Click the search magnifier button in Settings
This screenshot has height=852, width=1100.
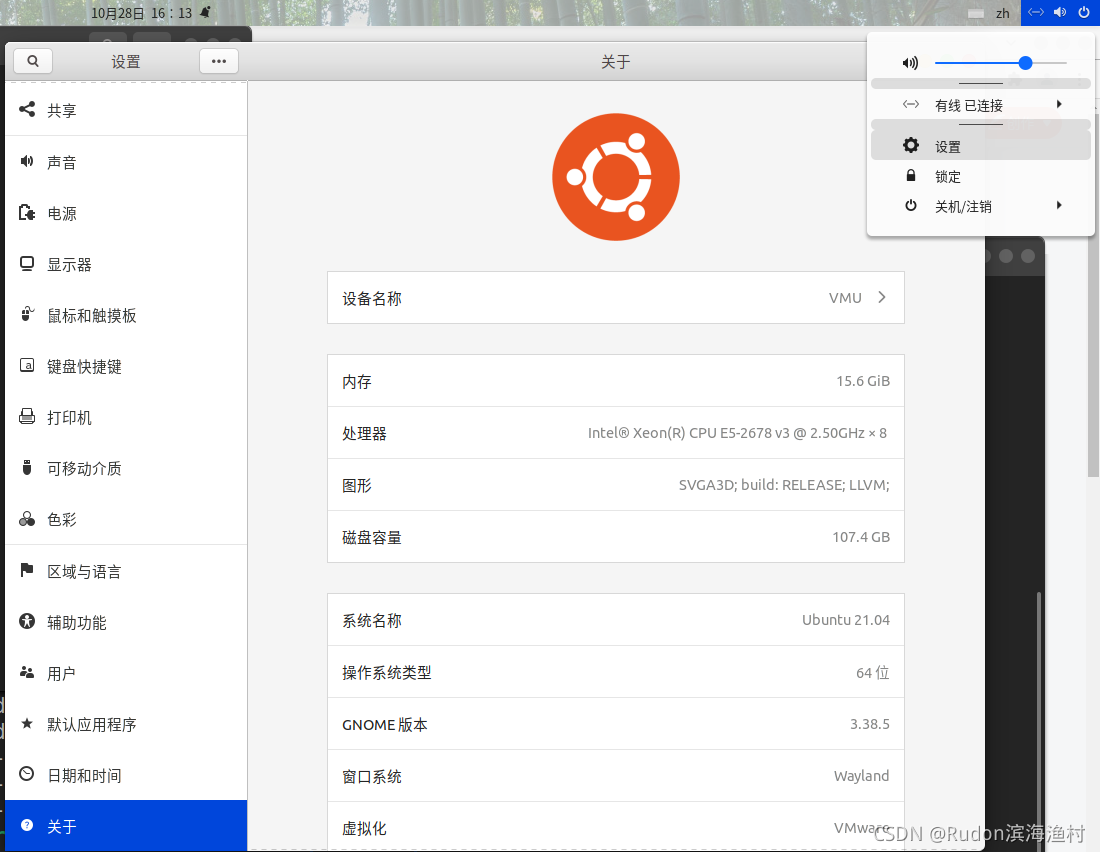tap(33, 61)
